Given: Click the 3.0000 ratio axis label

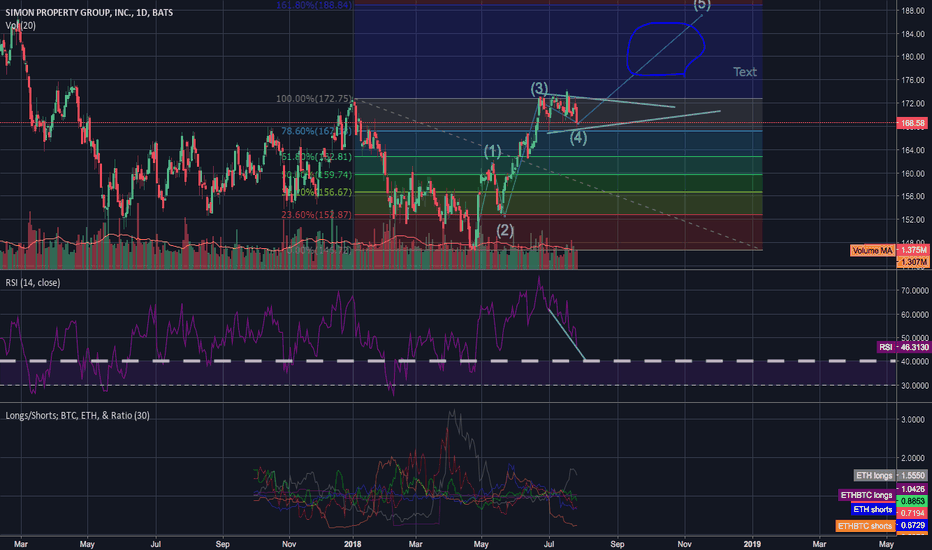Looking at the screenshot, I should [x=912, y=419].
